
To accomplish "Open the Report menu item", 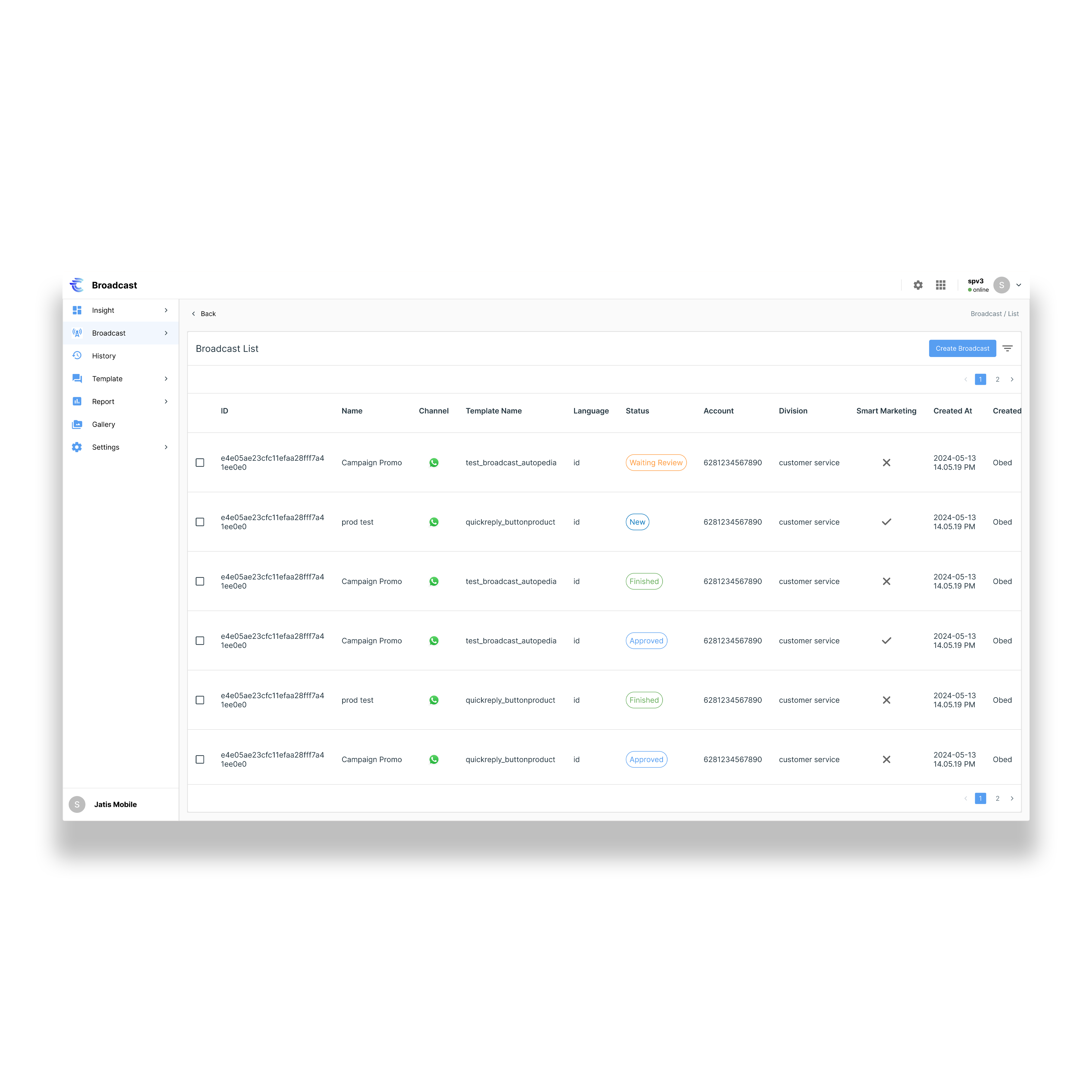I will coord(104,401).
